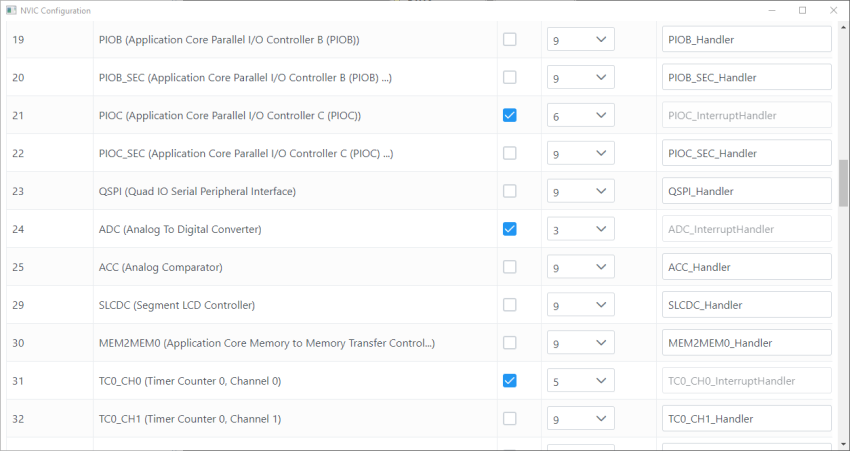Expand the ADC priority dropdown
The image size is (850, 451).
(580, 229)
